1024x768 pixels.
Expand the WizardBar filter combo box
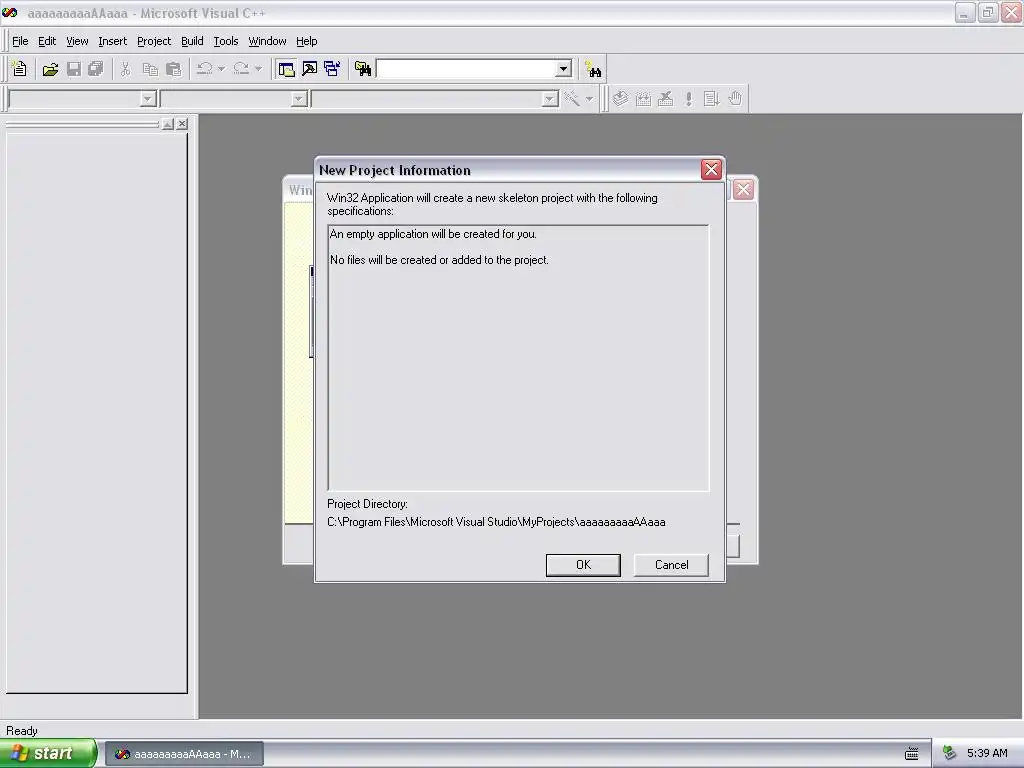tap(299, 99)
